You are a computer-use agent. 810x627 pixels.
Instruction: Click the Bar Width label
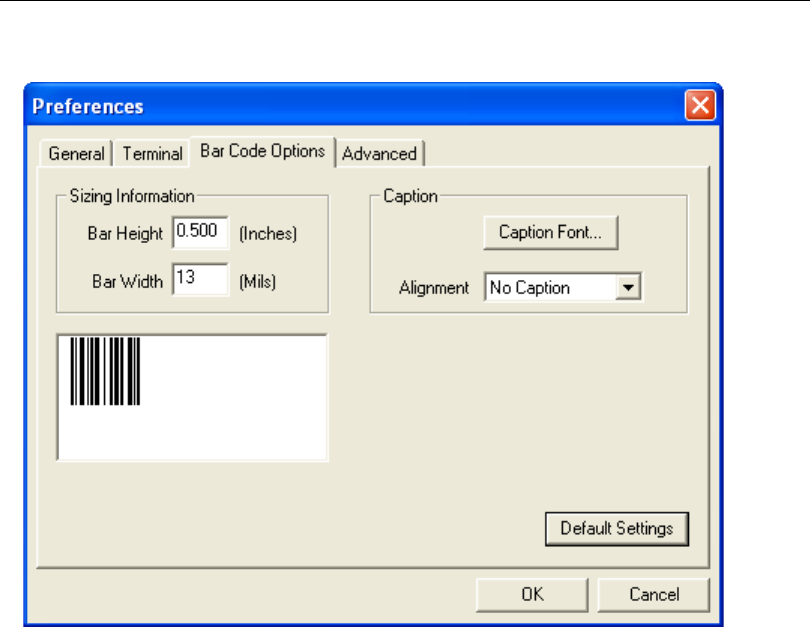[127, 282]
